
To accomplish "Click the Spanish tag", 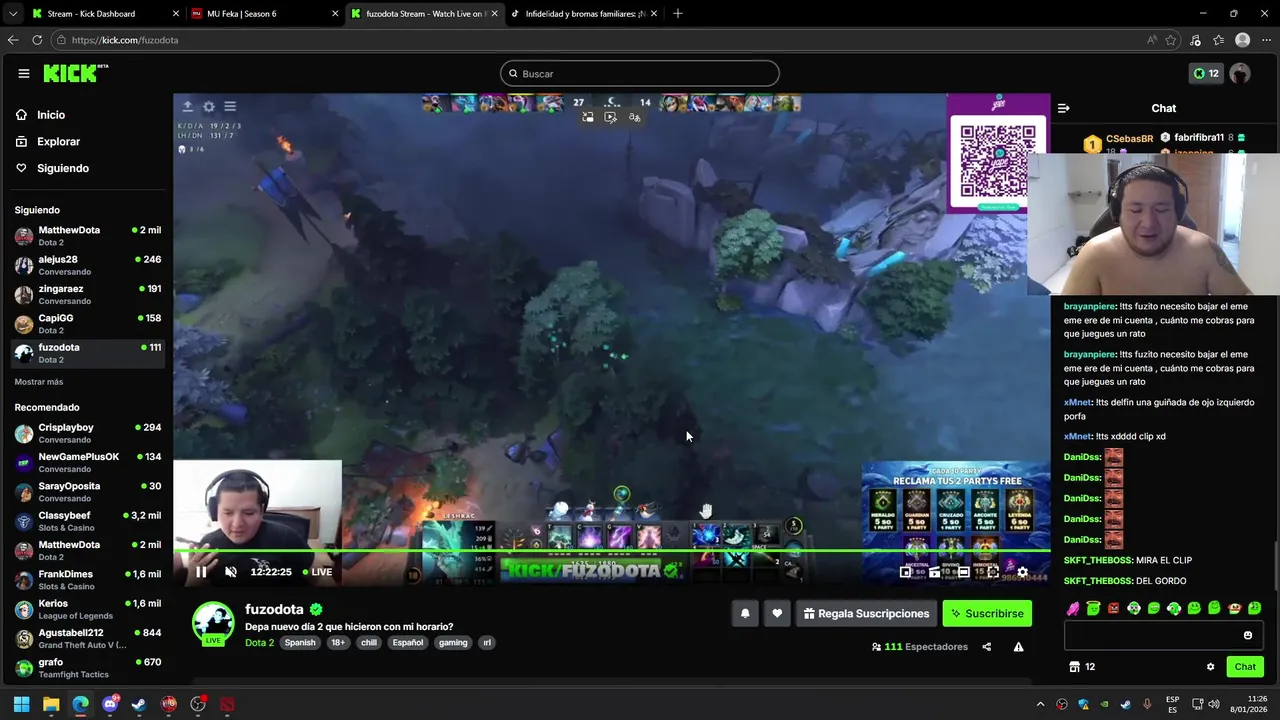I will click(300, 643).
